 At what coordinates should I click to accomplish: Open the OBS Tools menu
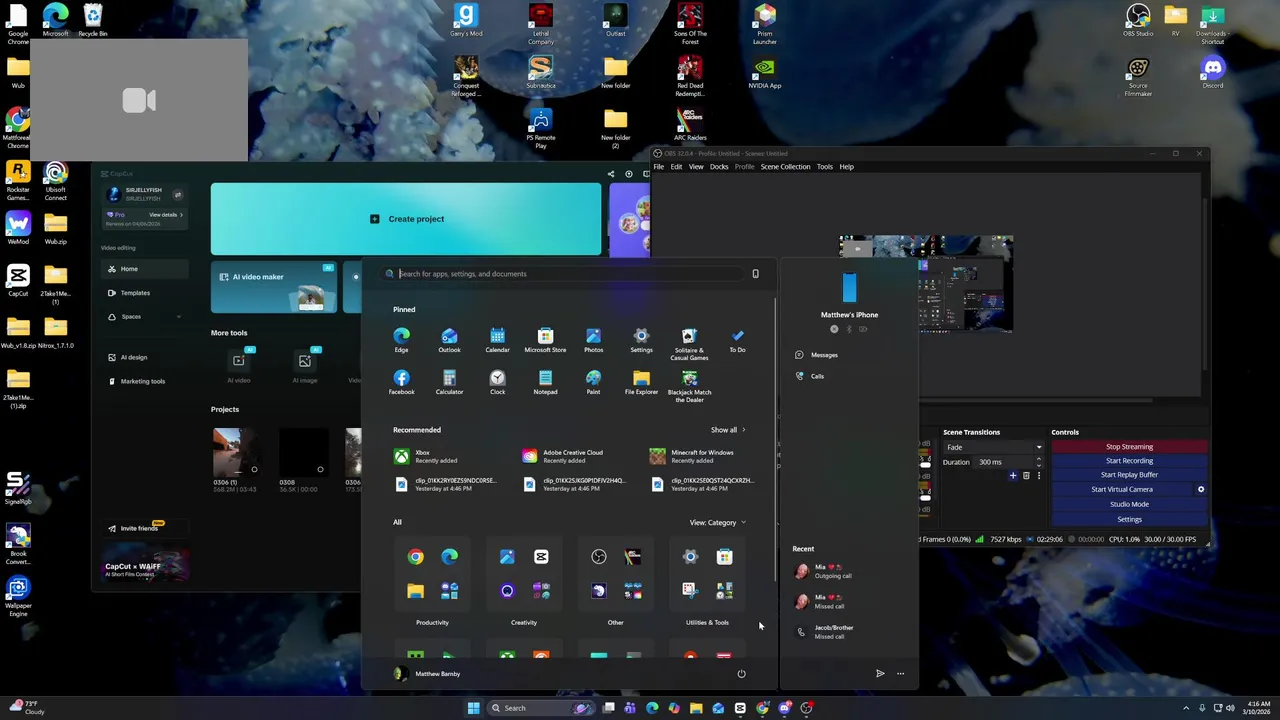click(824, 167)
